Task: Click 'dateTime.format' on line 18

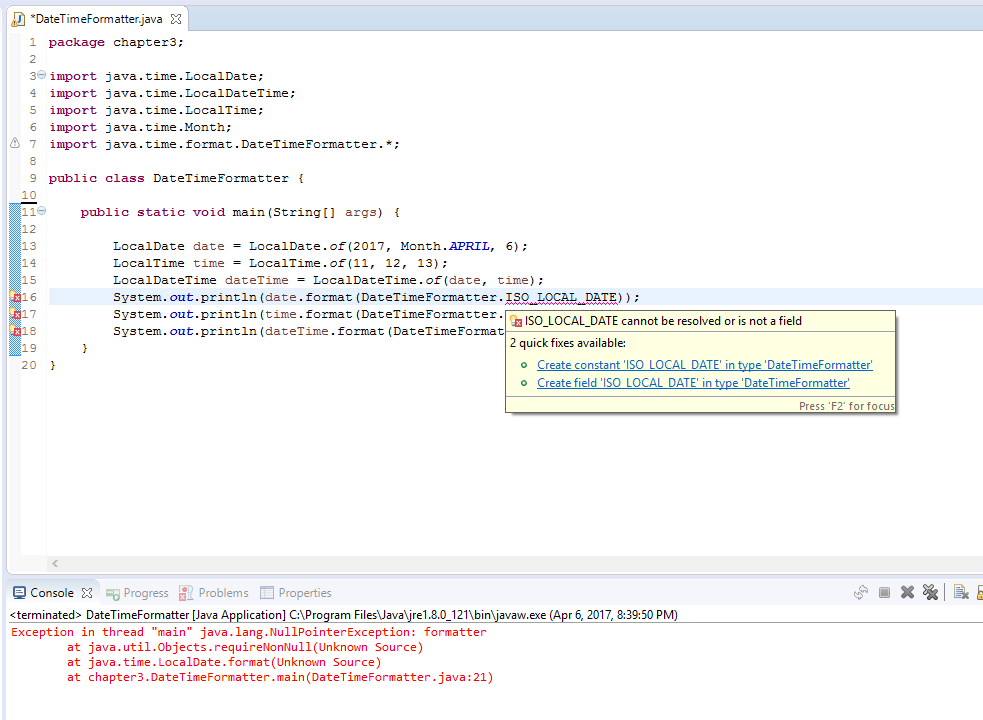Action: coord(324,331)
